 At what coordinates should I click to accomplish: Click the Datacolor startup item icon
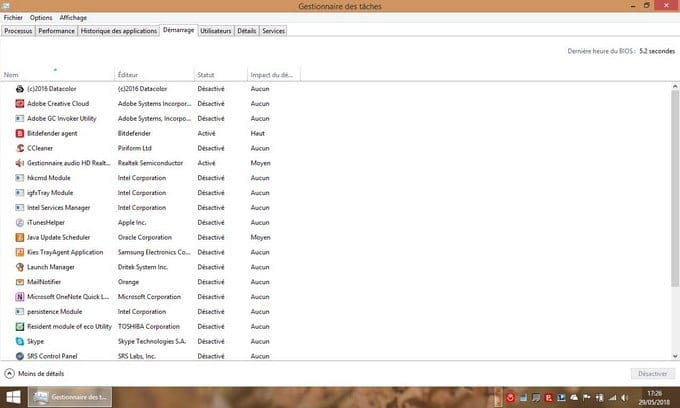tap(20, 89)
